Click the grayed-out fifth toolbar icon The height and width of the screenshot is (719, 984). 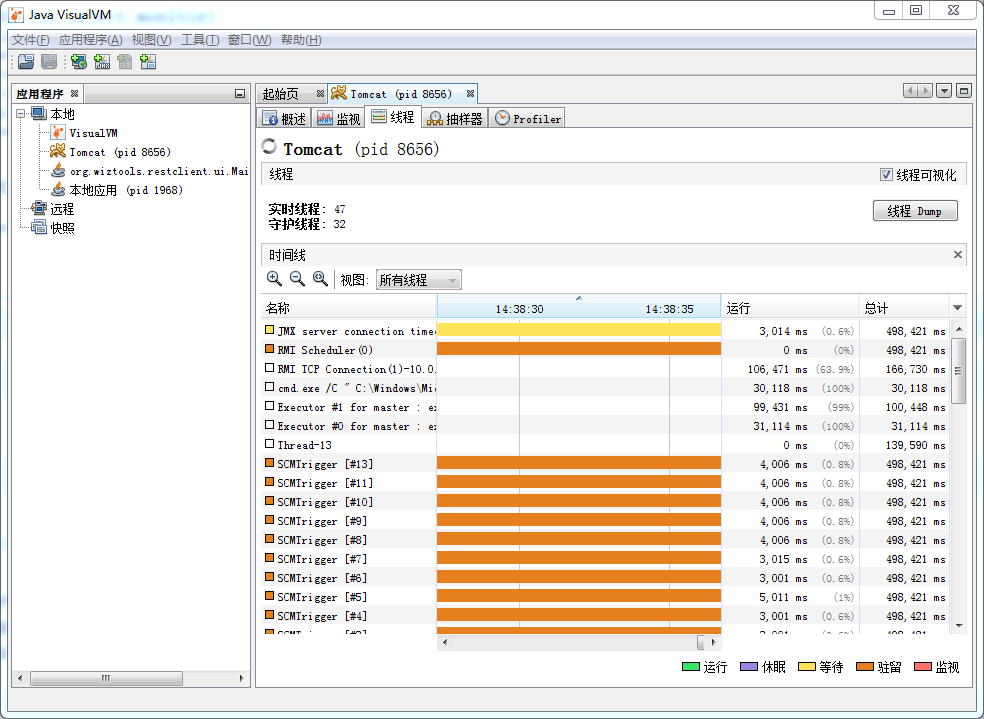pos(125,61)
